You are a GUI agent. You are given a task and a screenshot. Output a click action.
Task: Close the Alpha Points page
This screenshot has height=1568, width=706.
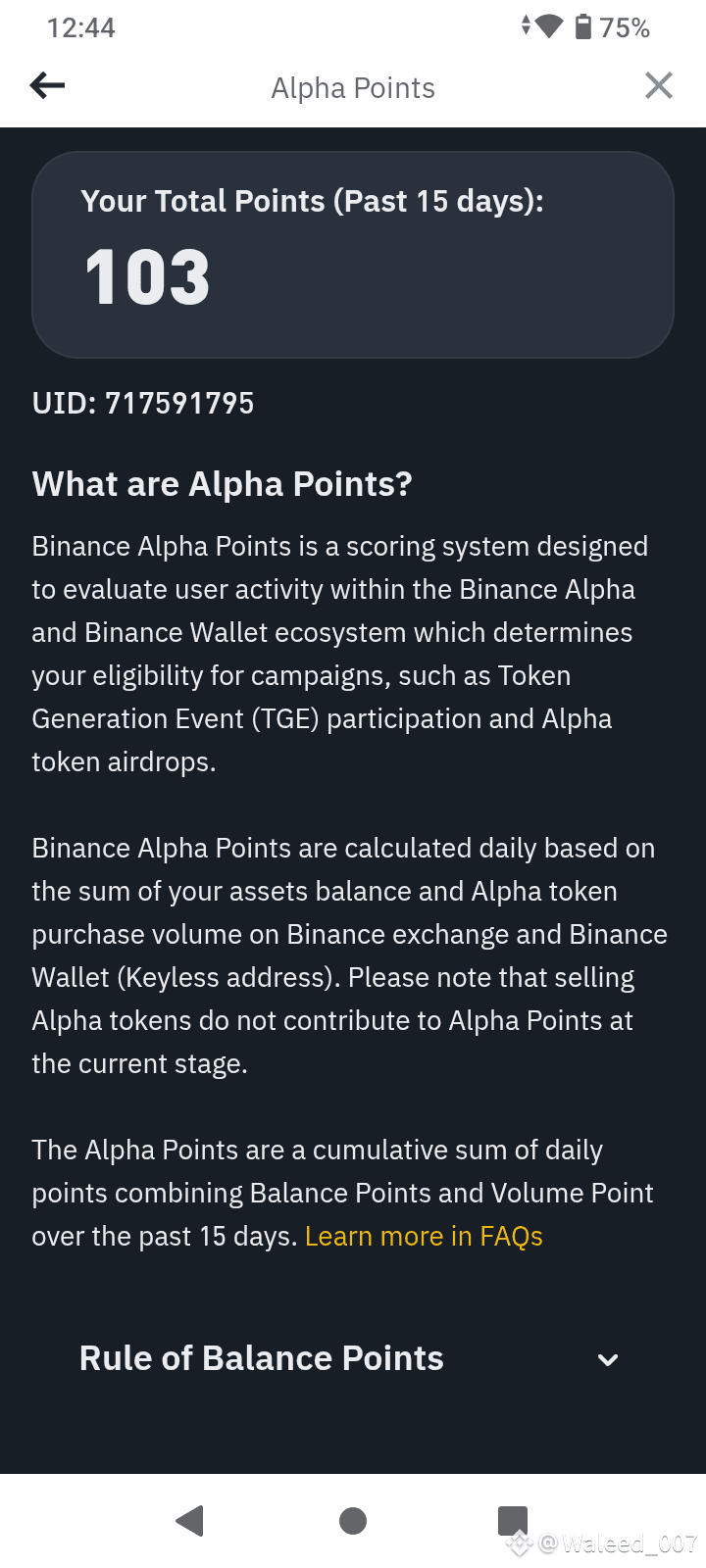659,86
